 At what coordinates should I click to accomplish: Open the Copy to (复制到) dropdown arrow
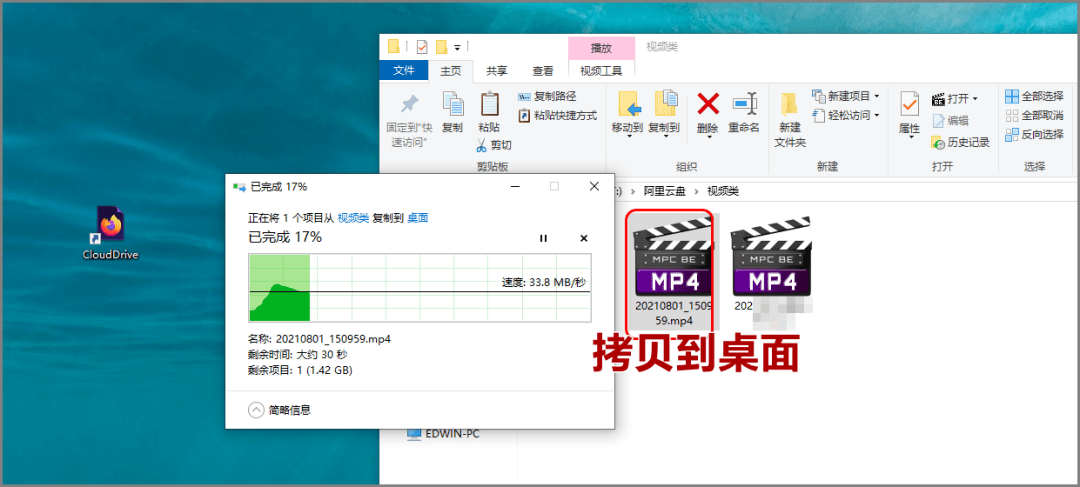[665, 136]
